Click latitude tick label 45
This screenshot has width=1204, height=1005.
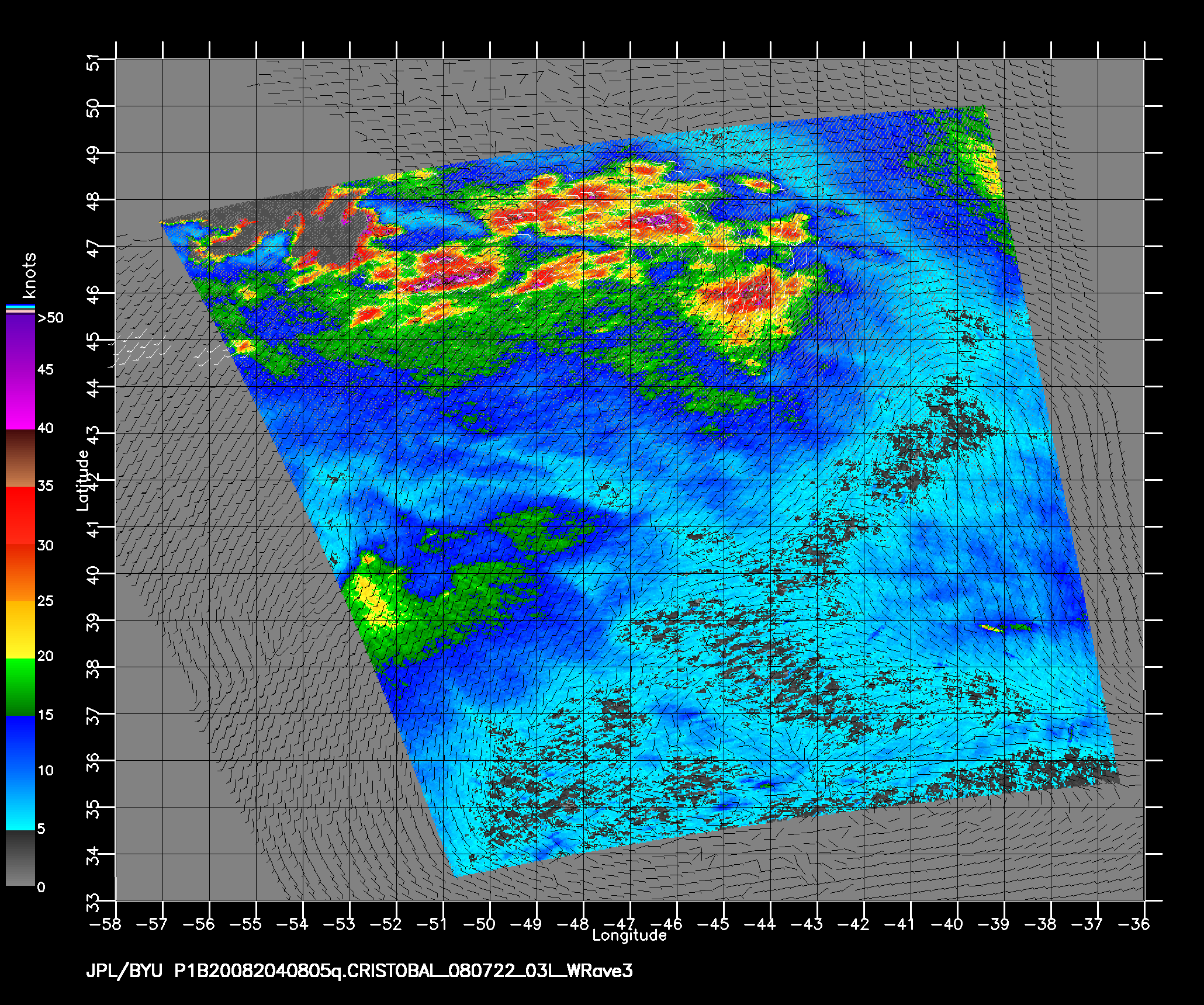pos(93,341)
